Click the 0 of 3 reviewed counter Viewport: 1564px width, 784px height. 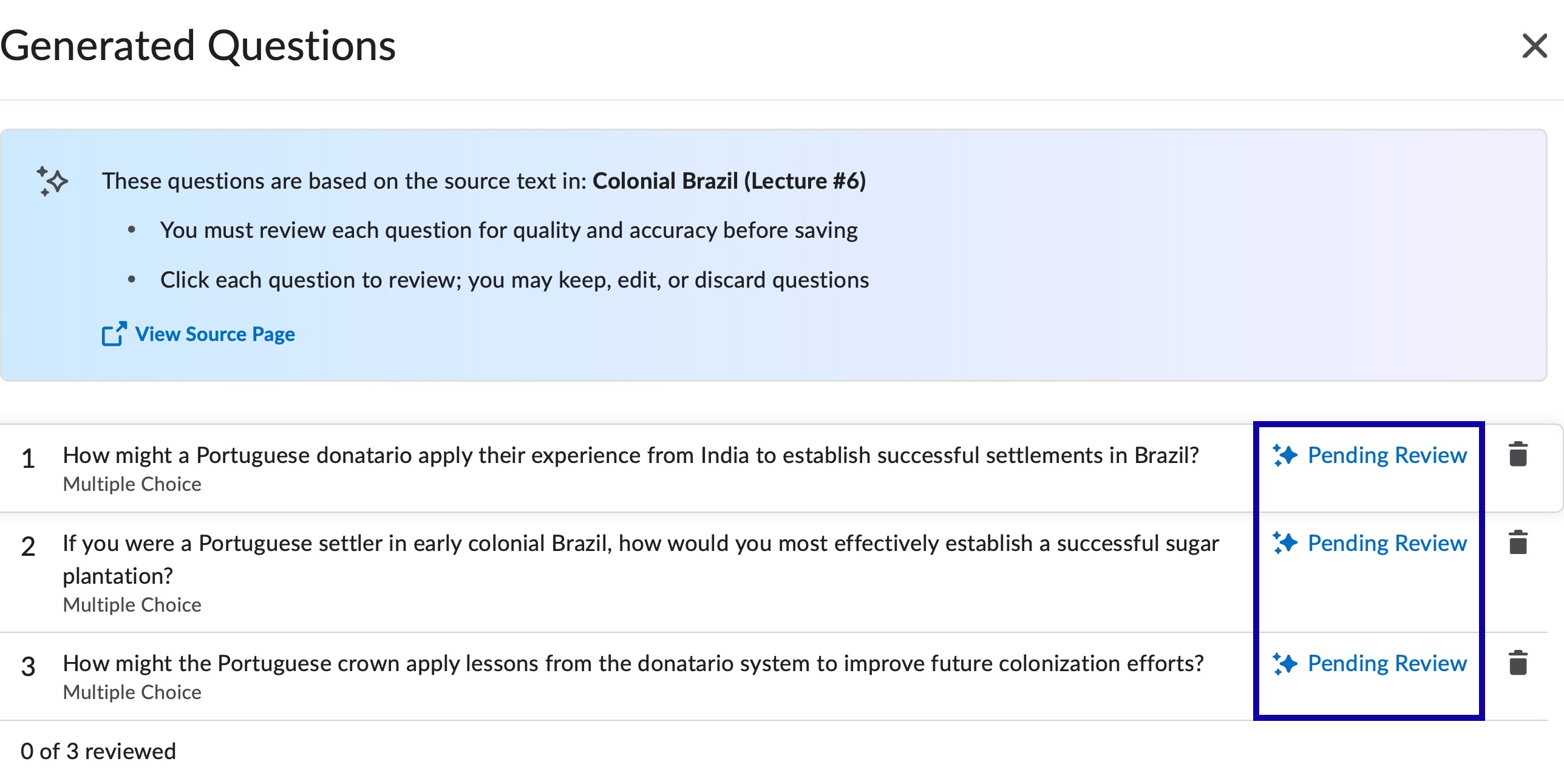(x=98, y=751)
